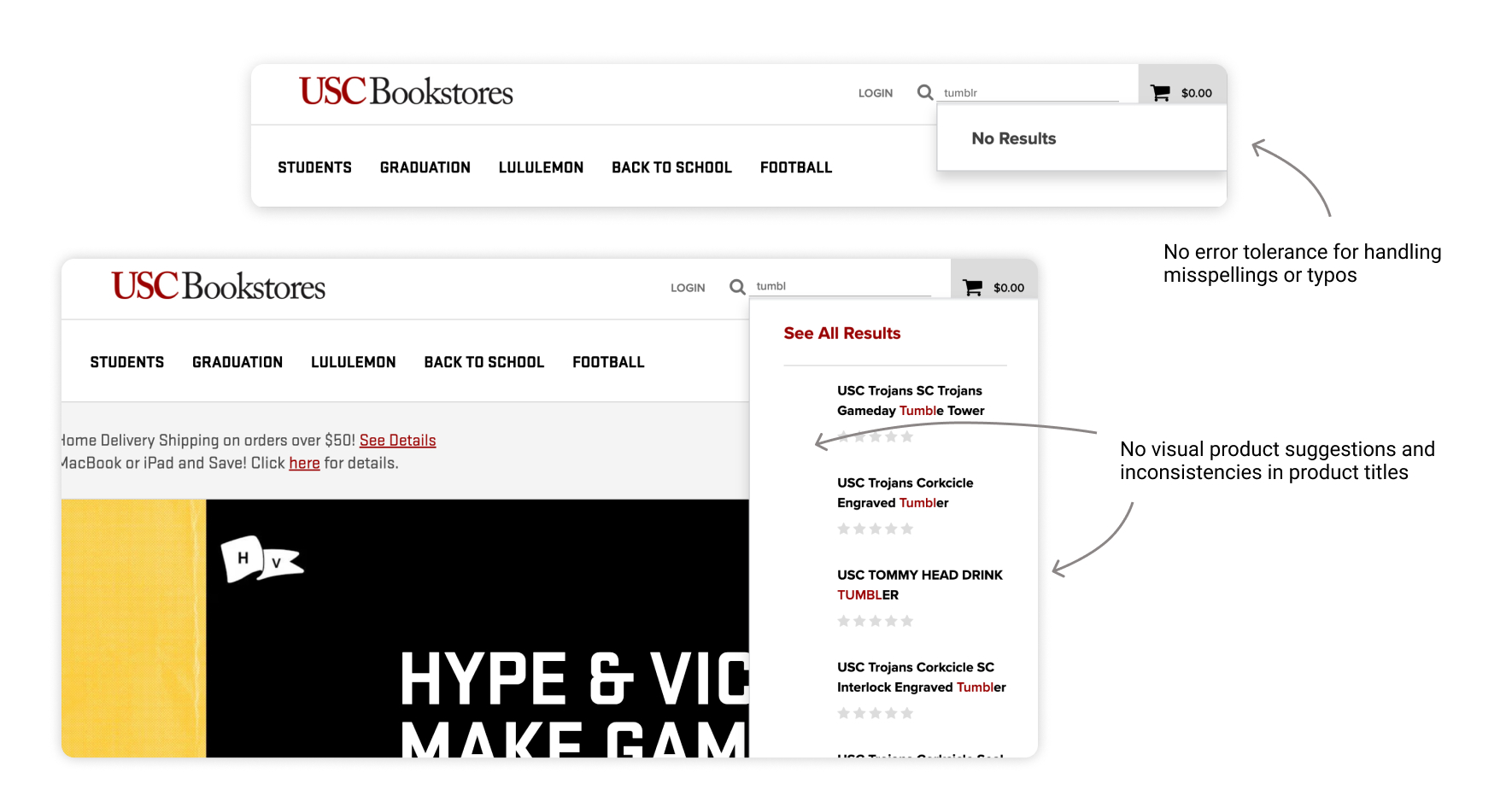
Task: Click the magnifier icon beside the "tumblr" search
Action: click(x=924, y=92)
